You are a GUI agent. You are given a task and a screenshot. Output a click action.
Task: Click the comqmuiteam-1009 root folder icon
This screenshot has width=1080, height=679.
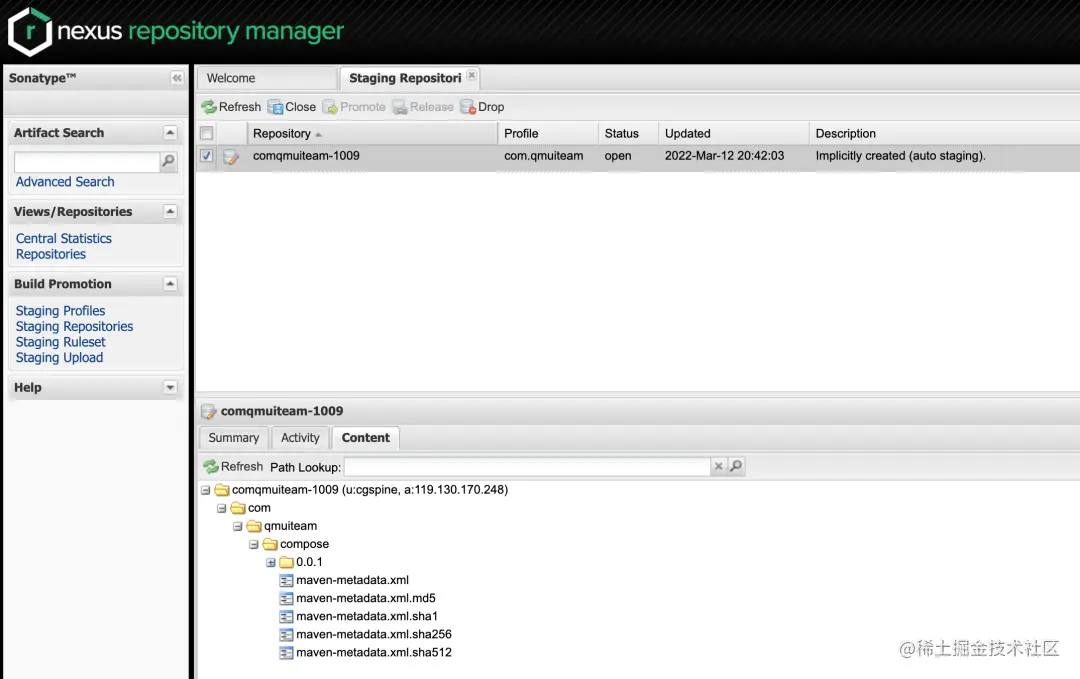pyautogui.click(x=222, y=490)
